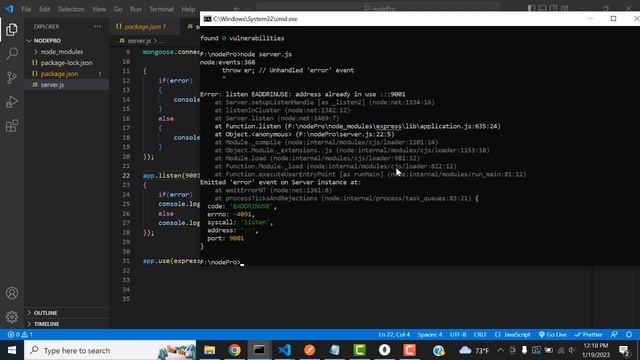Show hidden system tray icons chevron
Screen dimensions: 640x360
pyautogui.click(x=500, y=350)
